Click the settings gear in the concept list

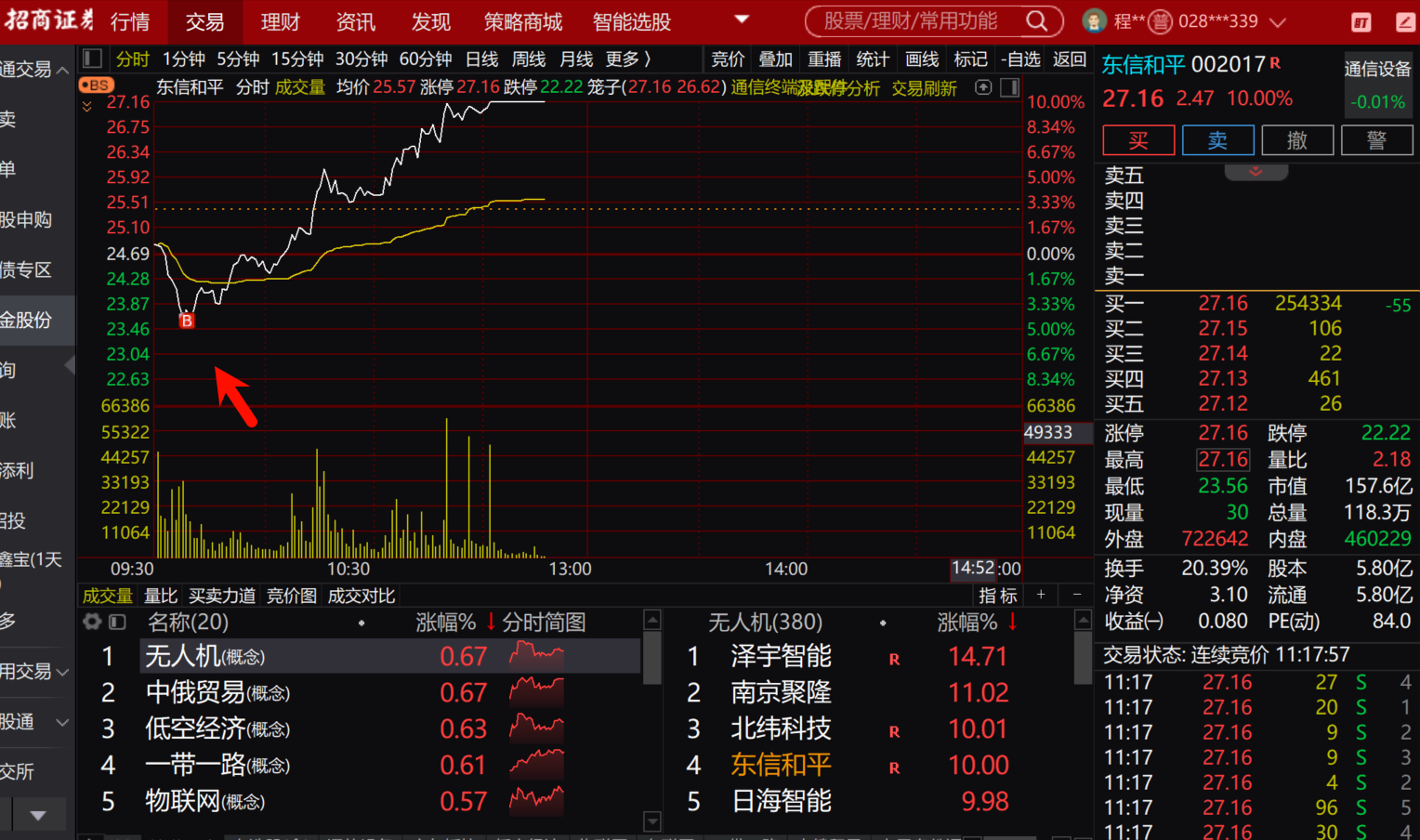[92, 622]
